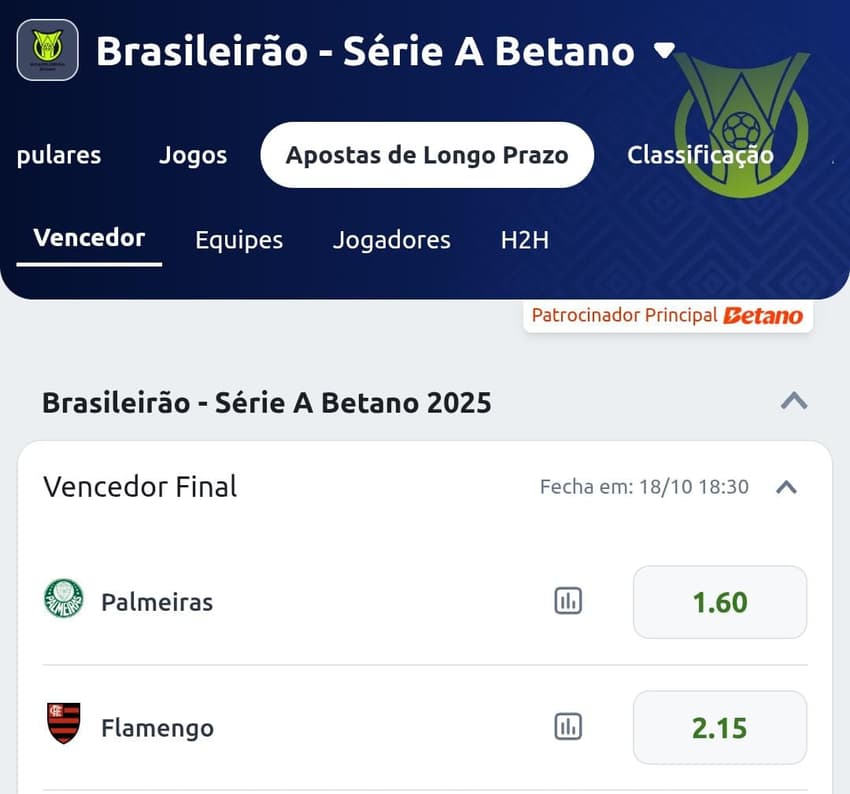
Task: Collapse the Brasileirão Série A Betano 2025 section
Action: pyautogui.click(x=793, y=401)
